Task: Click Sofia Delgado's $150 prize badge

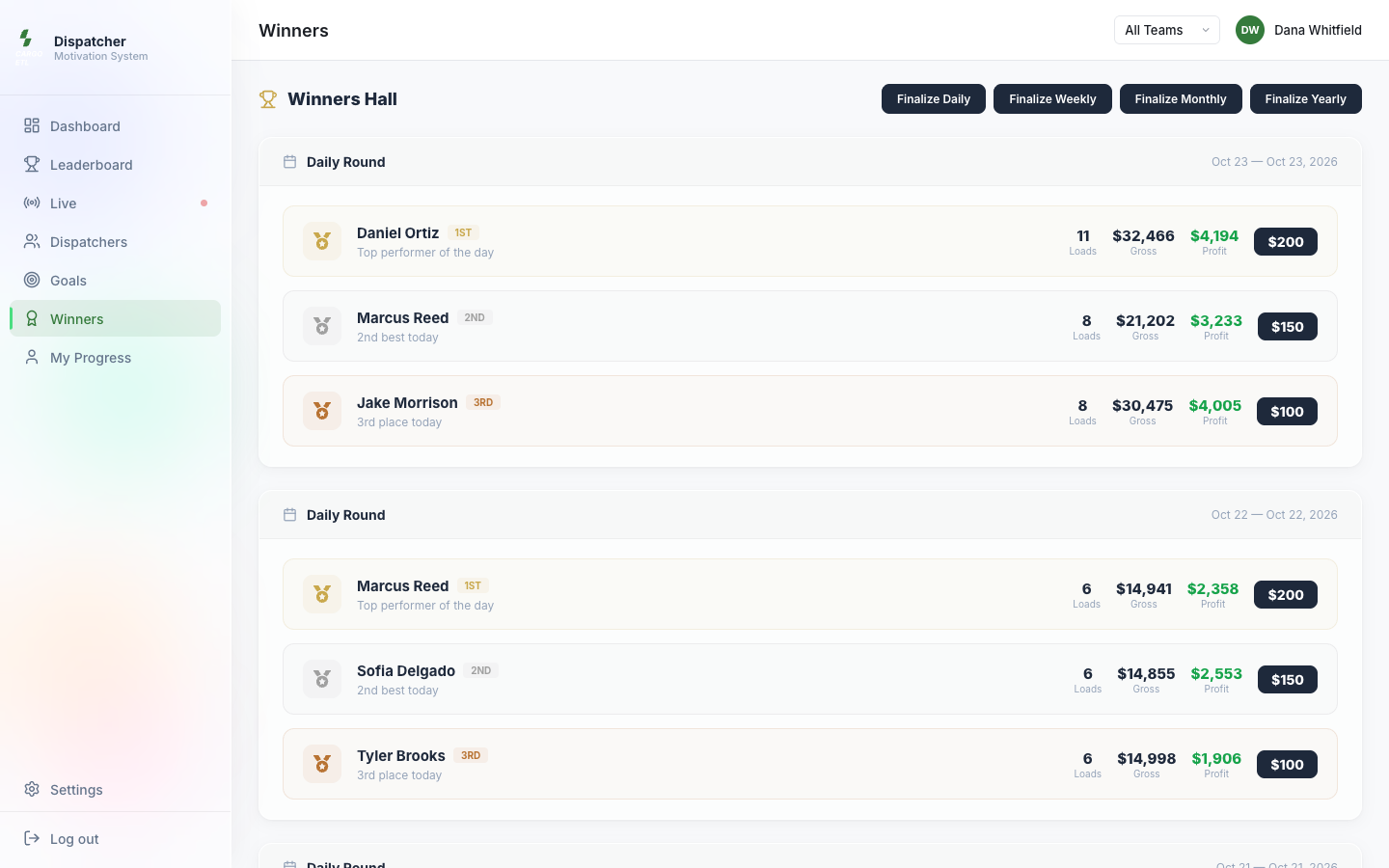Action: pyautogui.click(x=1288, y=680)
